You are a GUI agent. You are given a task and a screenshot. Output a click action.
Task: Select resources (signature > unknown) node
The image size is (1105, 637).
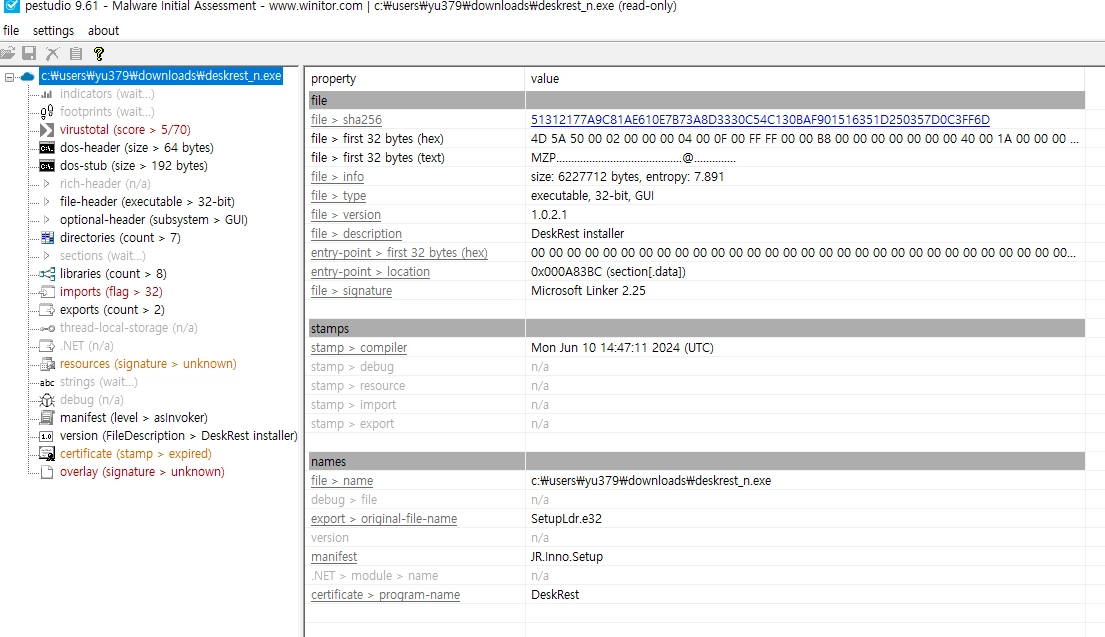click(148, 364)
